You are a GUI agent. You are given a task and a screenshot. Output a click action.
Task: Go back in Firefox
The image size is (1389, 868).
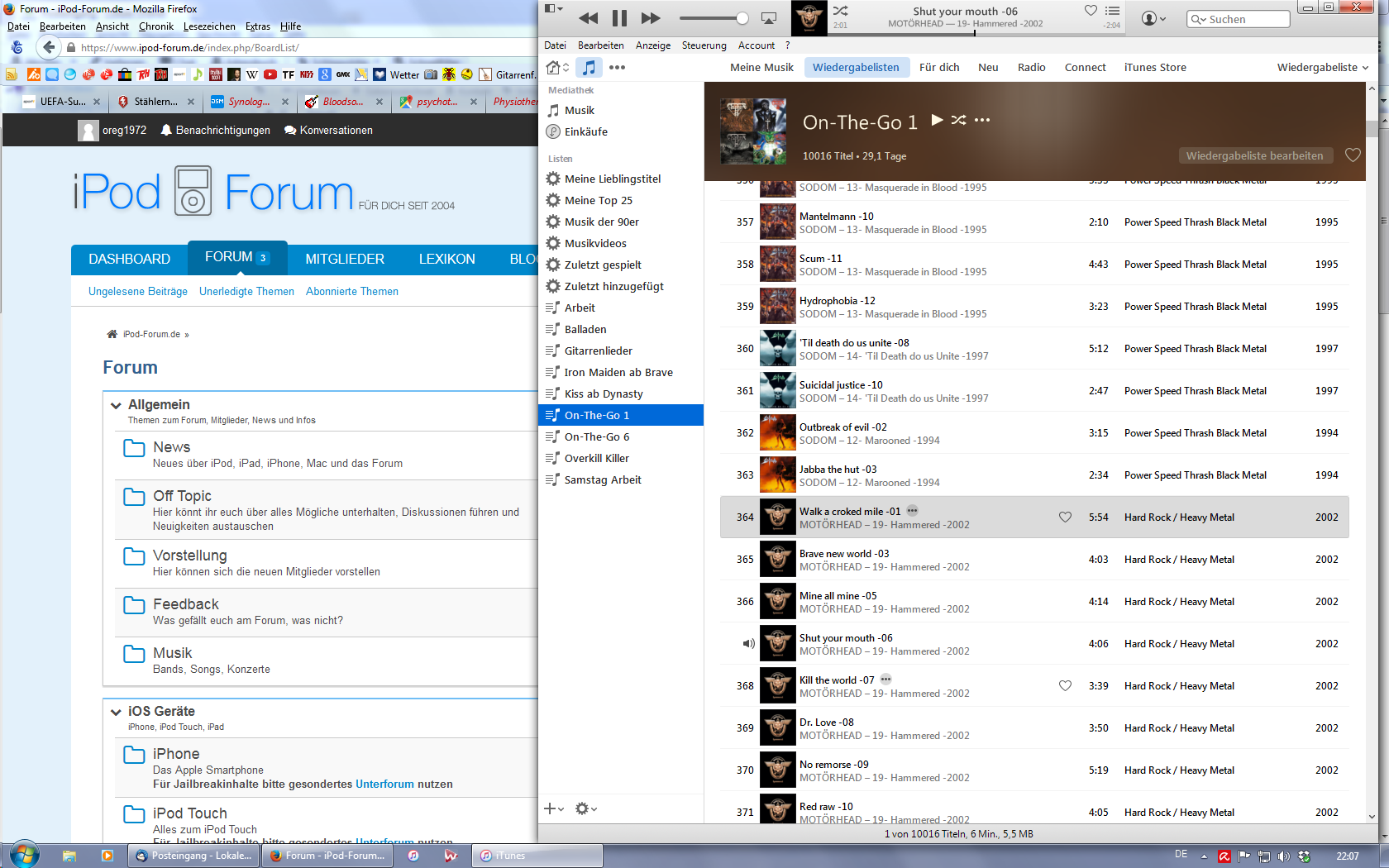(48, 48)
